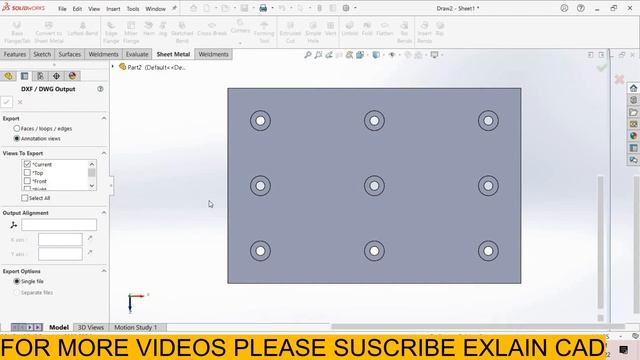The width and height of the screenshot is (640, 360).
Task: Click the Help question mark icon in title bar
Action: pos(580,8)
